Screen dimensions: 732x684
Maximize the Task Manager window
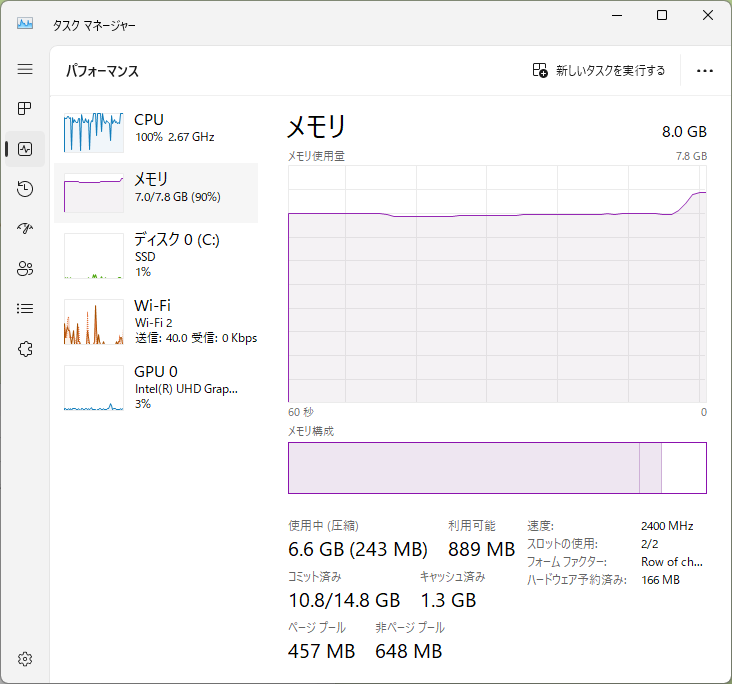(662, 16)
